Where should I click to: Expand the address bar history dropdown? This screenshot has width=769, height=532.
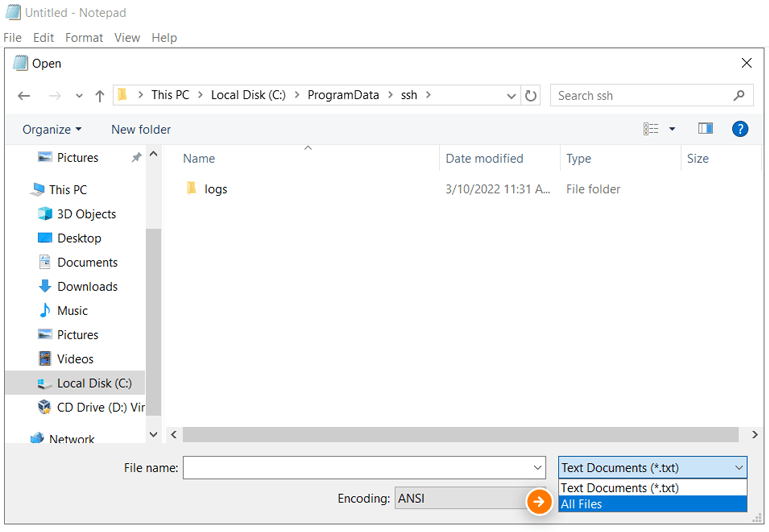[511, 96]
